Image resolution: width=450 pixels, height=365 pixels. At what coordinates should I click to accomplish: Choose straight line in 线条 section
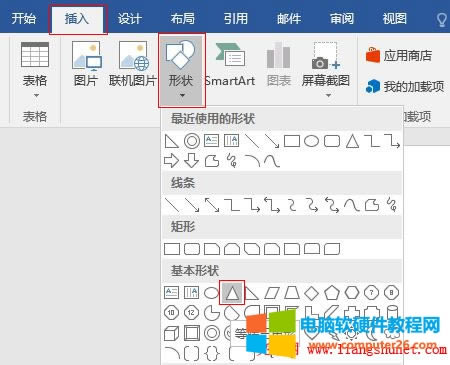coord(172,205)
